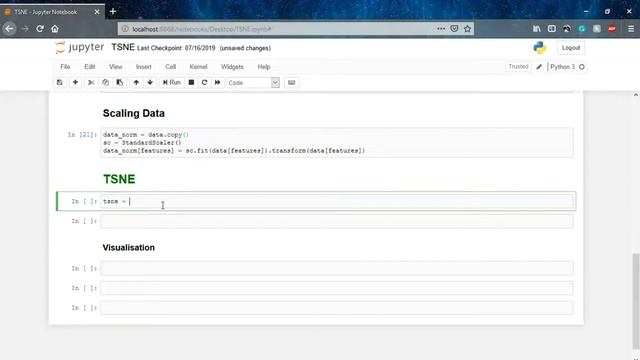Click the red ABP extension icon
Viewport: 640px width, 360px height.
611,29
